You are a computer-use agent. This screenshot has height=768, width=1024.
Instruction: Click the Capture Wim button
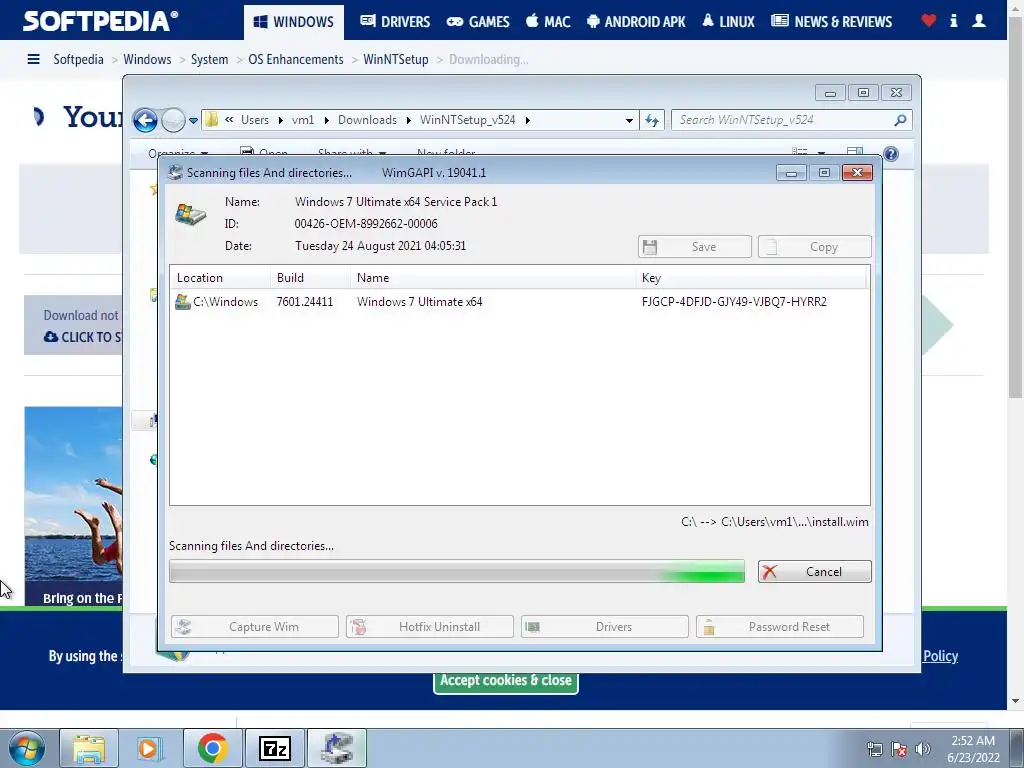click(x=255, y=627)
